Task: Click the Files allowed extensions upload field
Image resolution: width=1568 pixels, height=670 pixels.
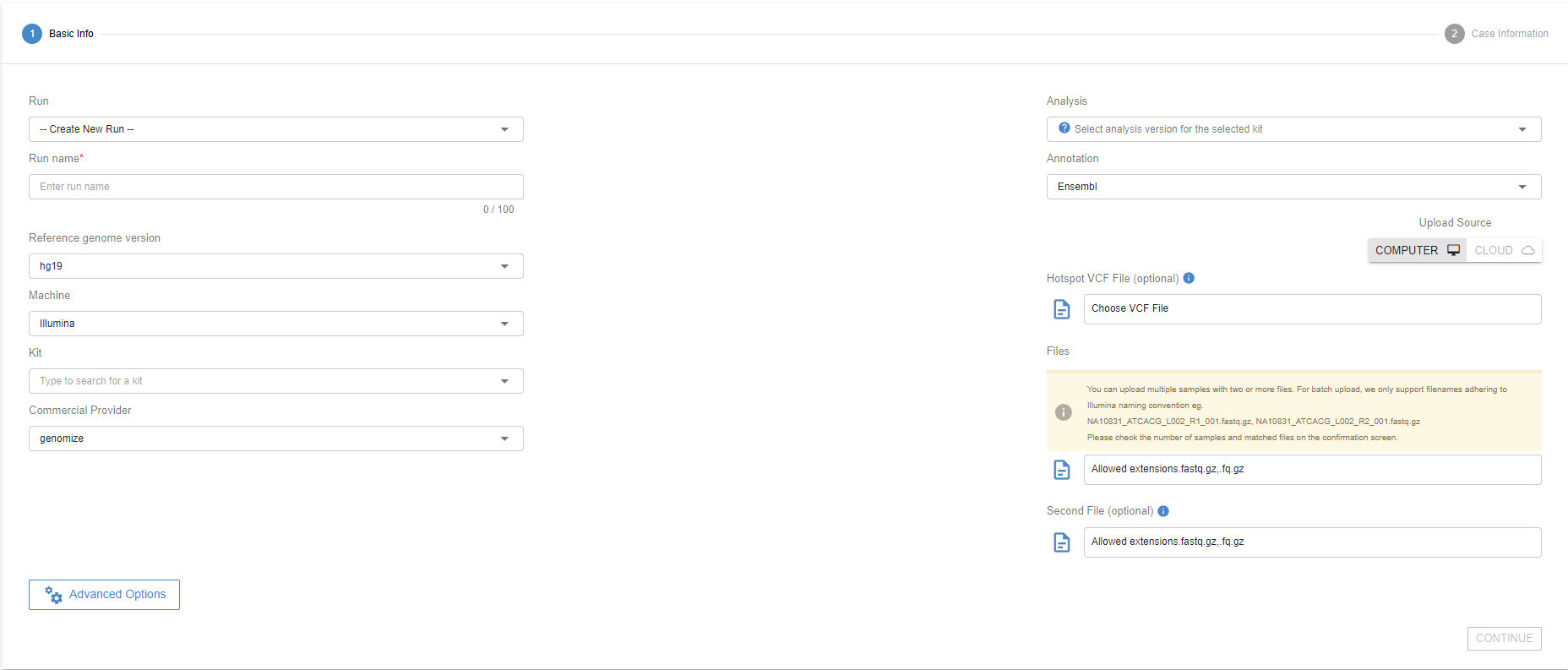Action: click(x=1313, y=470)
